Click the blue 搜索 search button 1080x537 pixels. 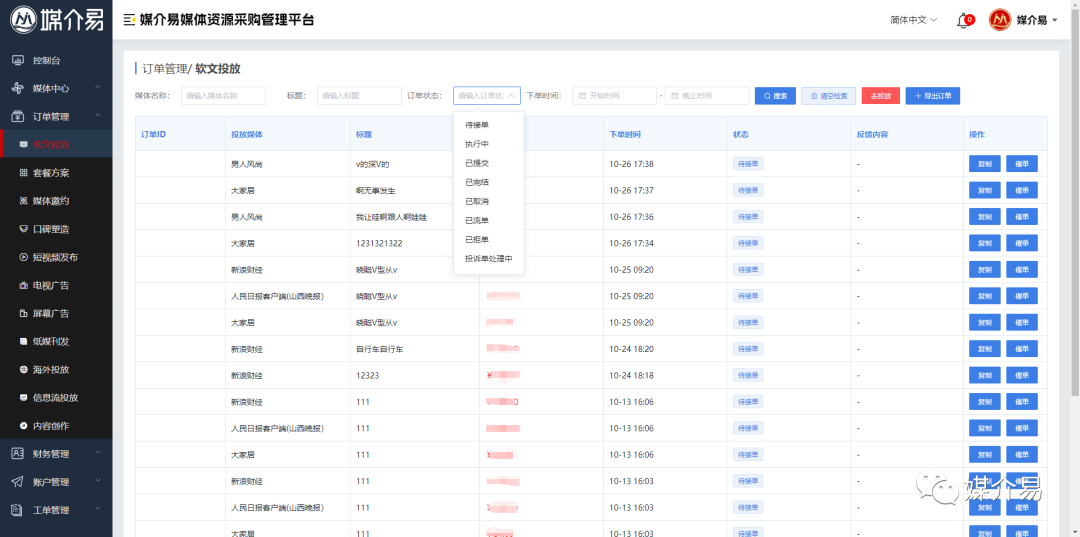(x=775, y=96)
